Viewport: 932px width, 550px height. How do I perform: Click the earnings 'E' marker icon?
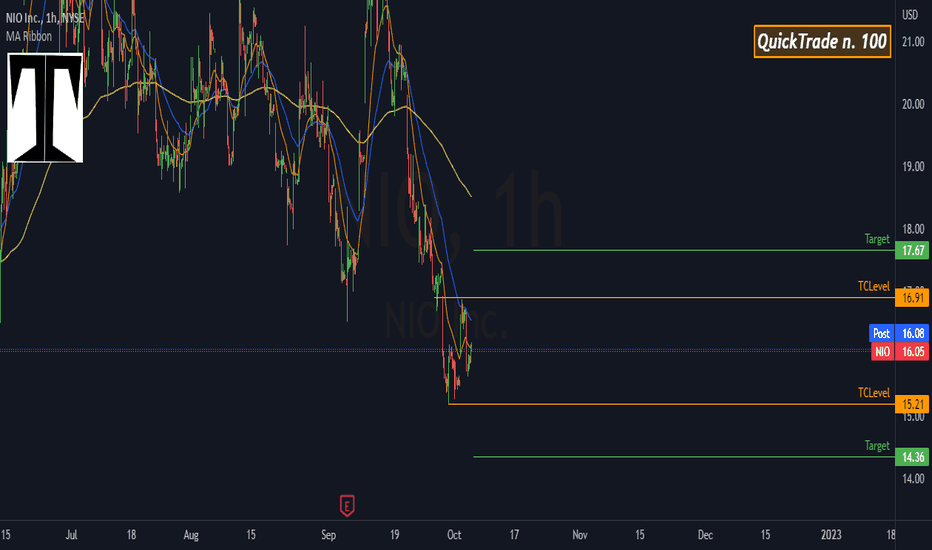(x=347, y=505)
